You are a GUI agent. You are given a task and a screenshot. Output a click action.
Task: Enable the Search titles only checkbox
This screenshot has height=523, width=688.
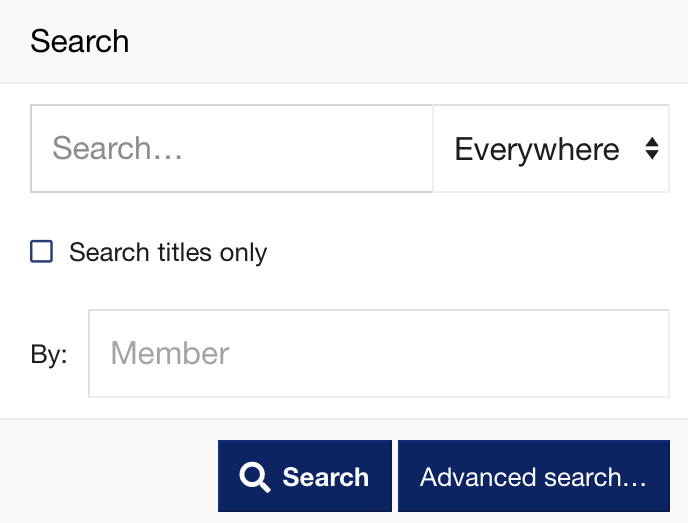[x=42, y=251]
